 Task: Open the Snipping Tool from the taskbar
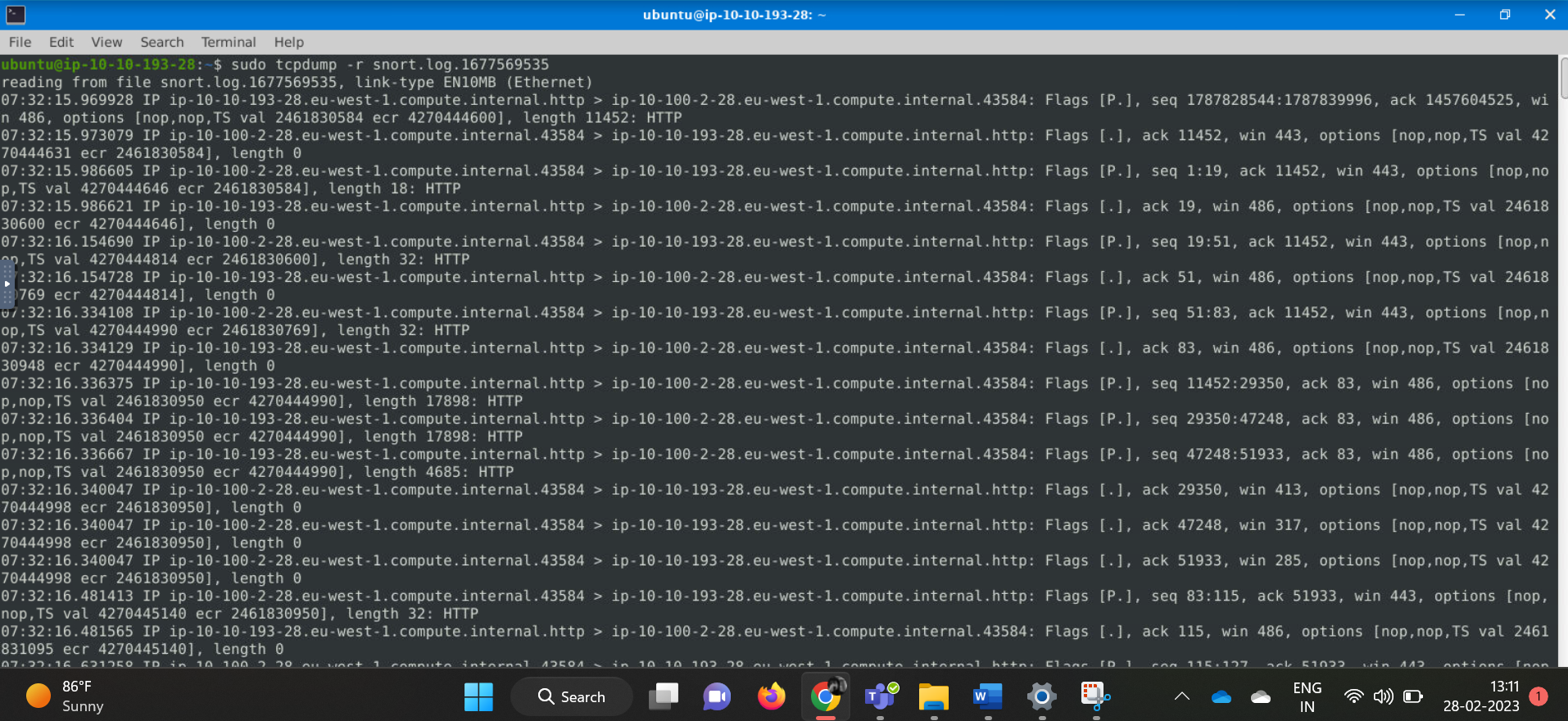pyautogui.click(x=1095, y=696)
